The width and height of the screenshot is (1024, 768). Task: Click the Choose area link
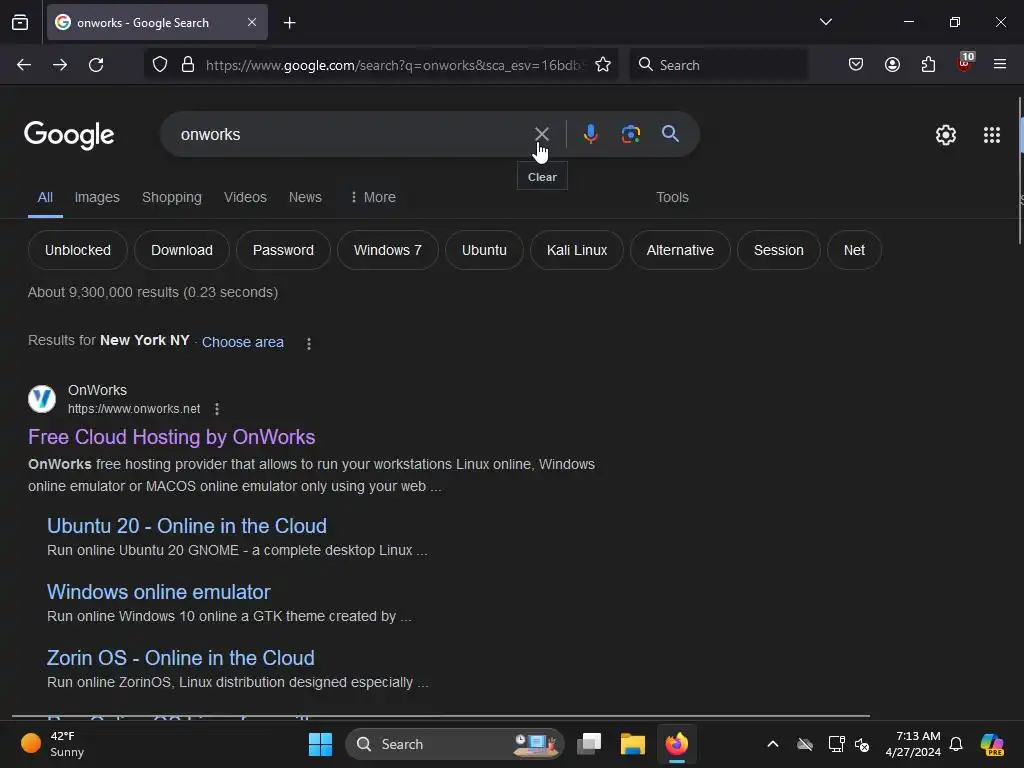pos(242,342)
